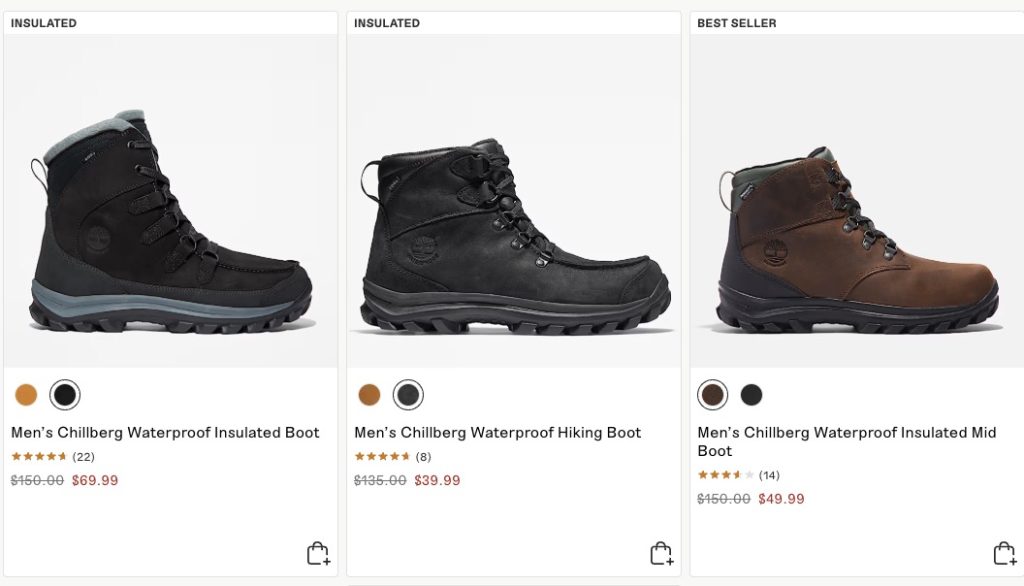Screen dimensions: 1024x586
Task: Click the $69.99 sale price
Action: coord(95,480)
